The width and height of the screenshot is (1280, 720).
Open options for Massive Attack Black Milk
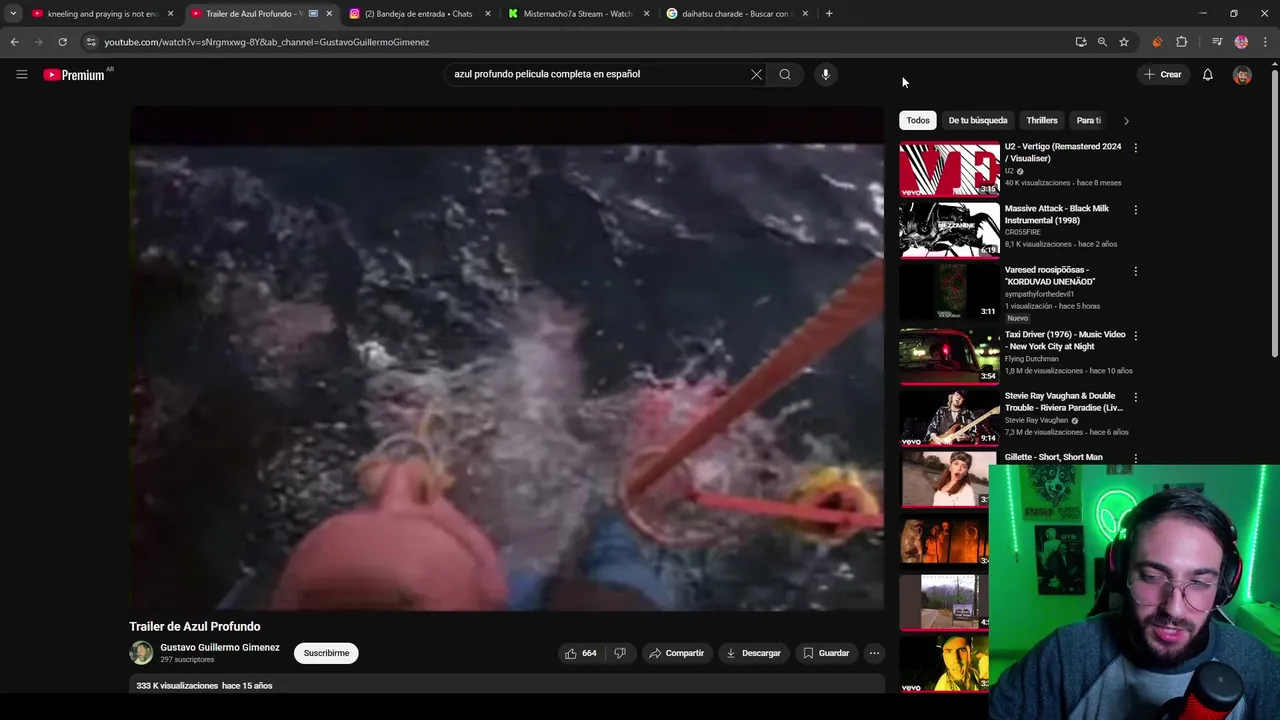[1135, 210]
